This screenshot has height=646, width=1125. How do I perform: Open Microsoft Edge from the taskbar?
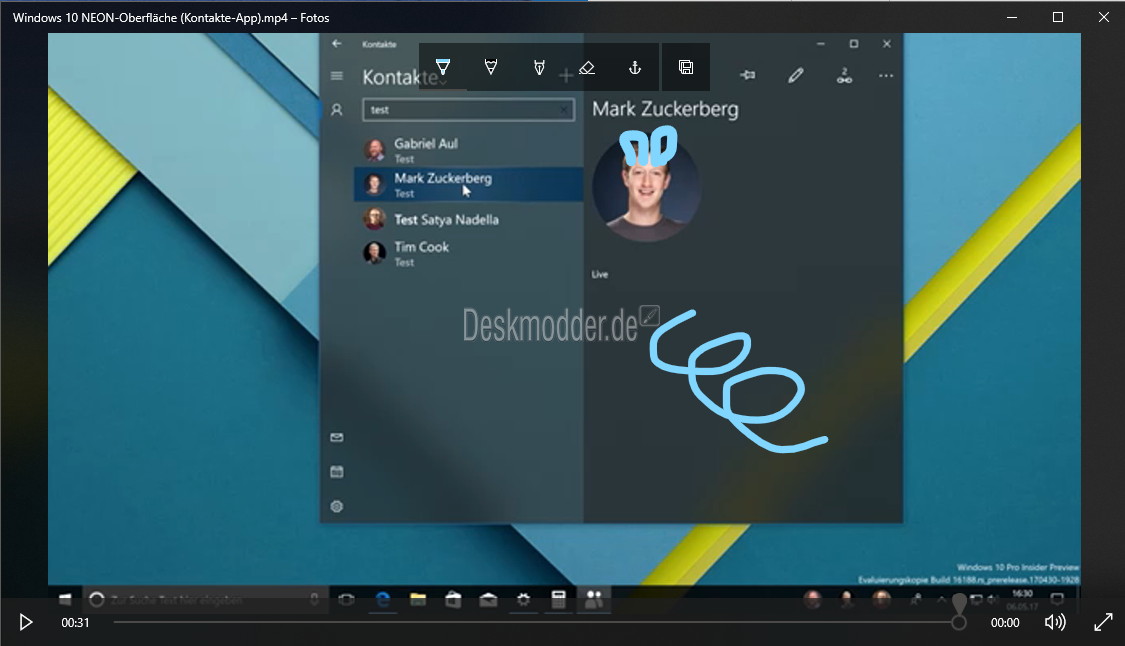[x=382, y=599]
